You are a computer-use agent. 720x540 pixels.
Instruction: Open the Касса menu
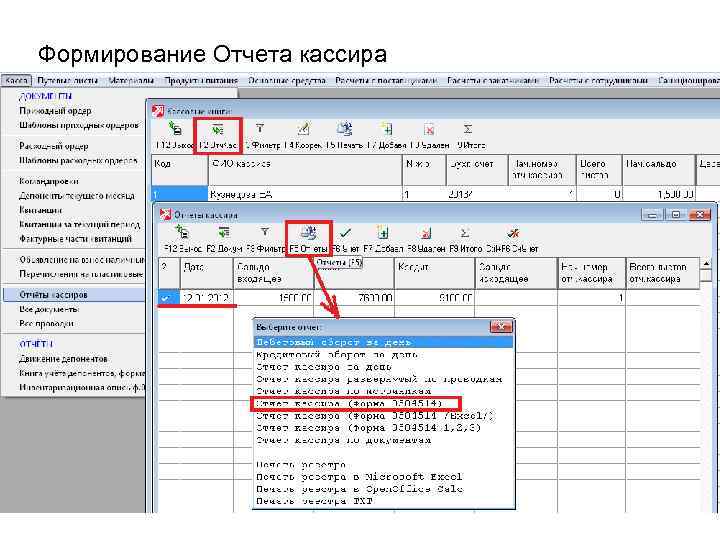pos(17,81)
